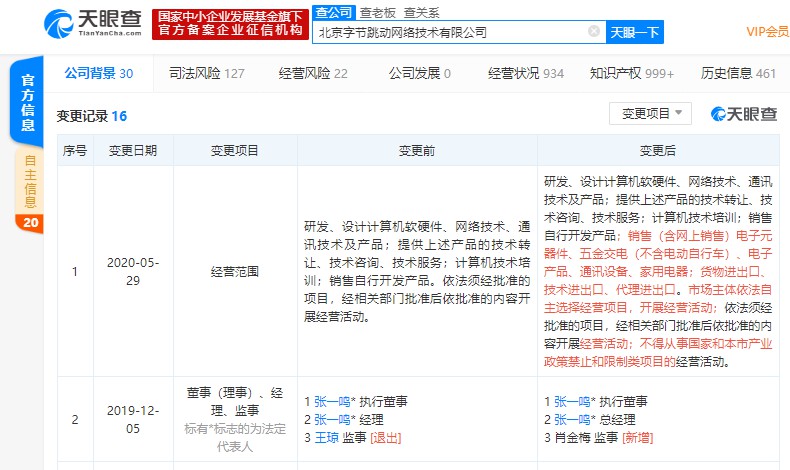Select the 公司发展 0 tab
Screen dimensions: 790x470
(420, 74)
